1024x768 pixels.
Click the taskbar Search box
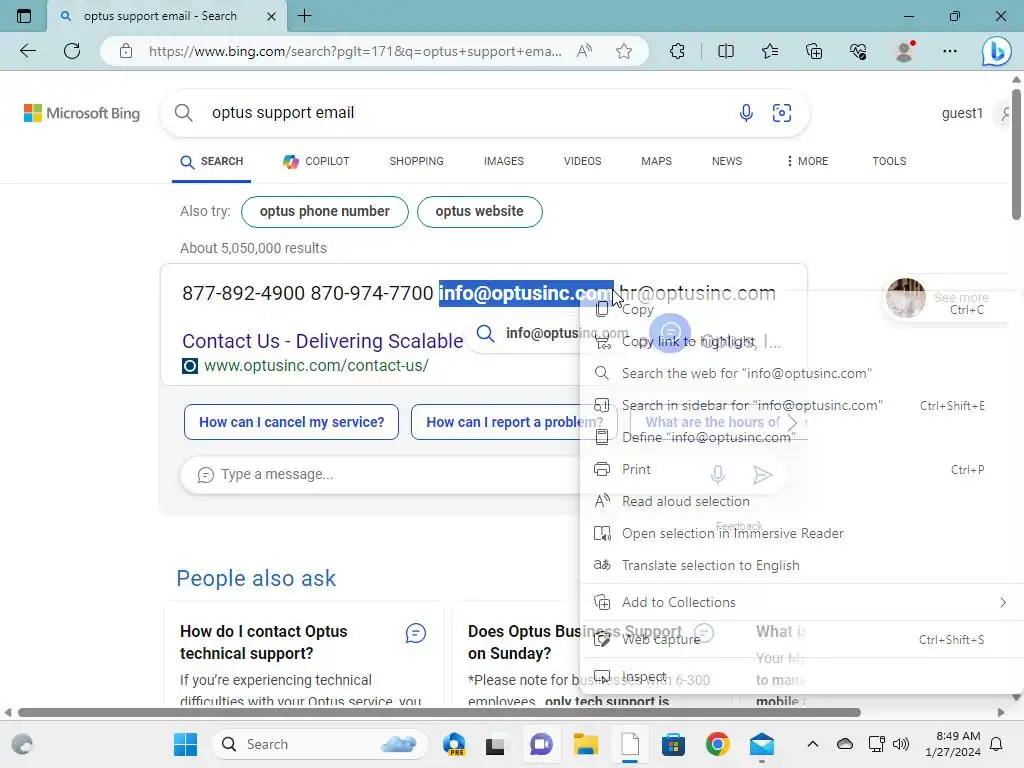coord(320,744)
